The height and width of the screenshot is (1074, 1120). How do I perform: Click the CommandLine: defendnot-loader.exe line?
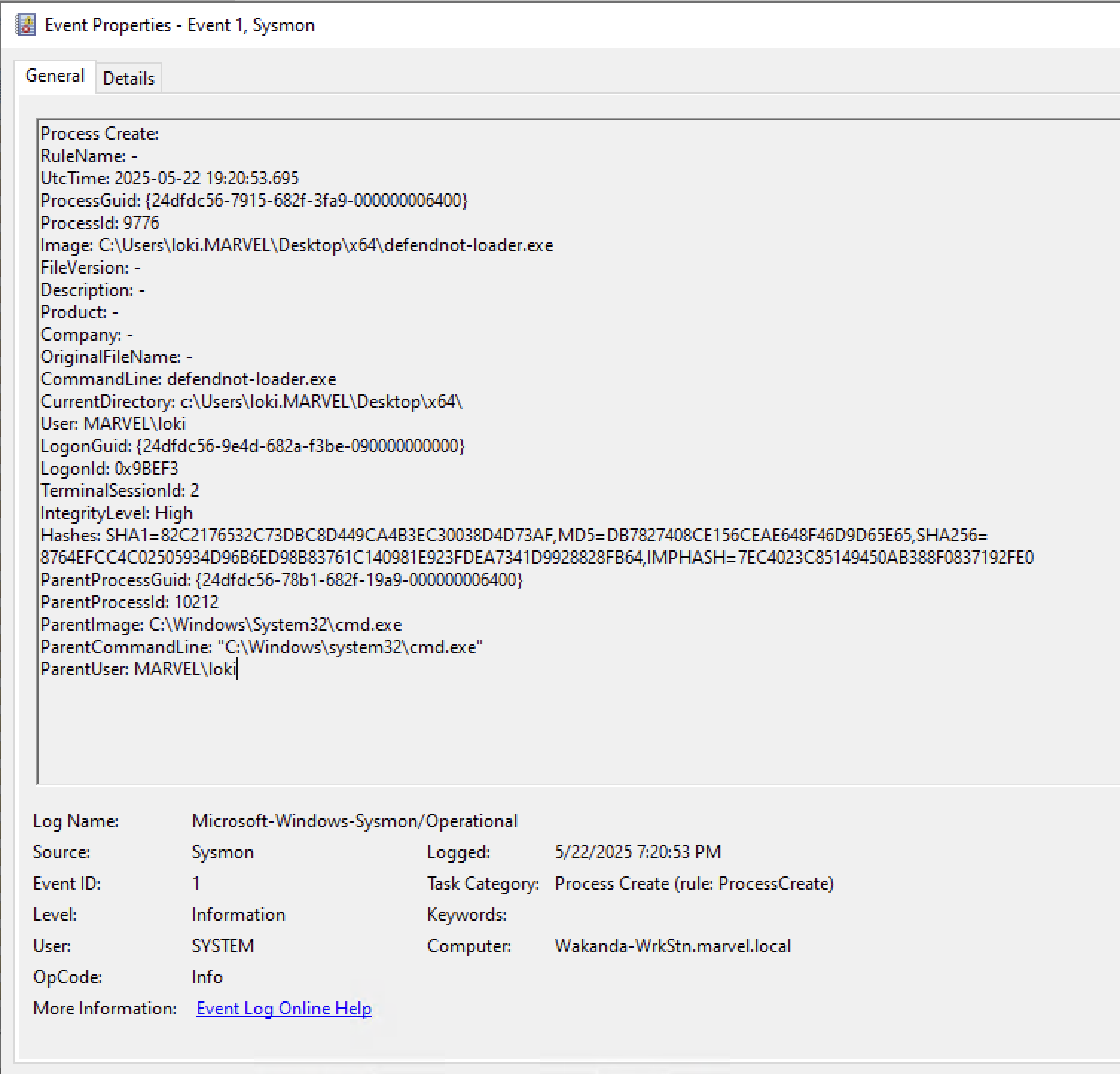click(188, 379)
